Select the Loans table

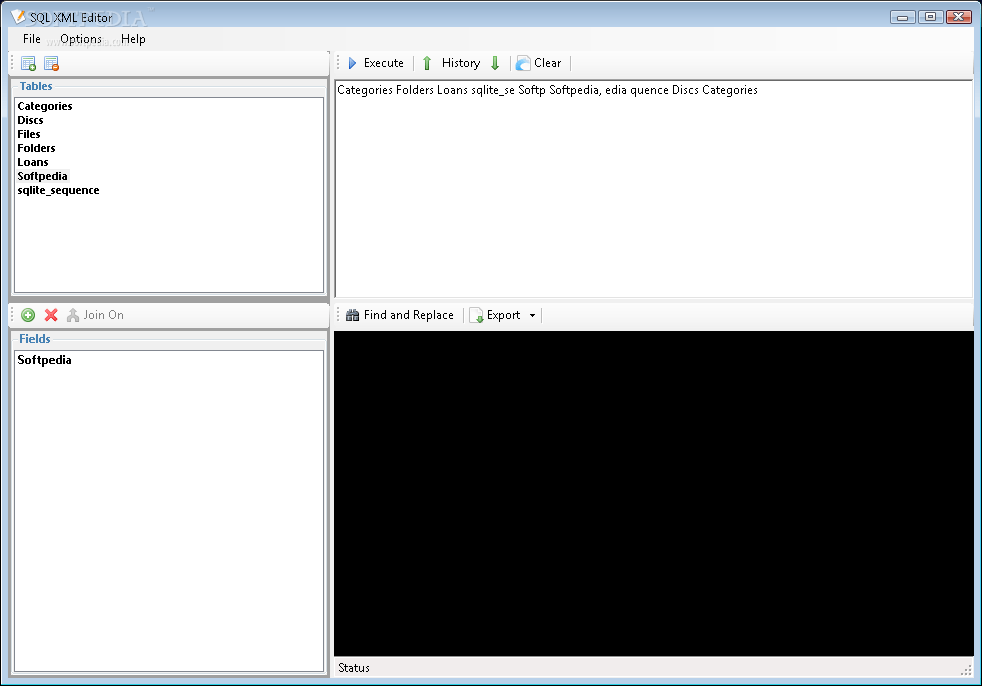pos(33,162)
